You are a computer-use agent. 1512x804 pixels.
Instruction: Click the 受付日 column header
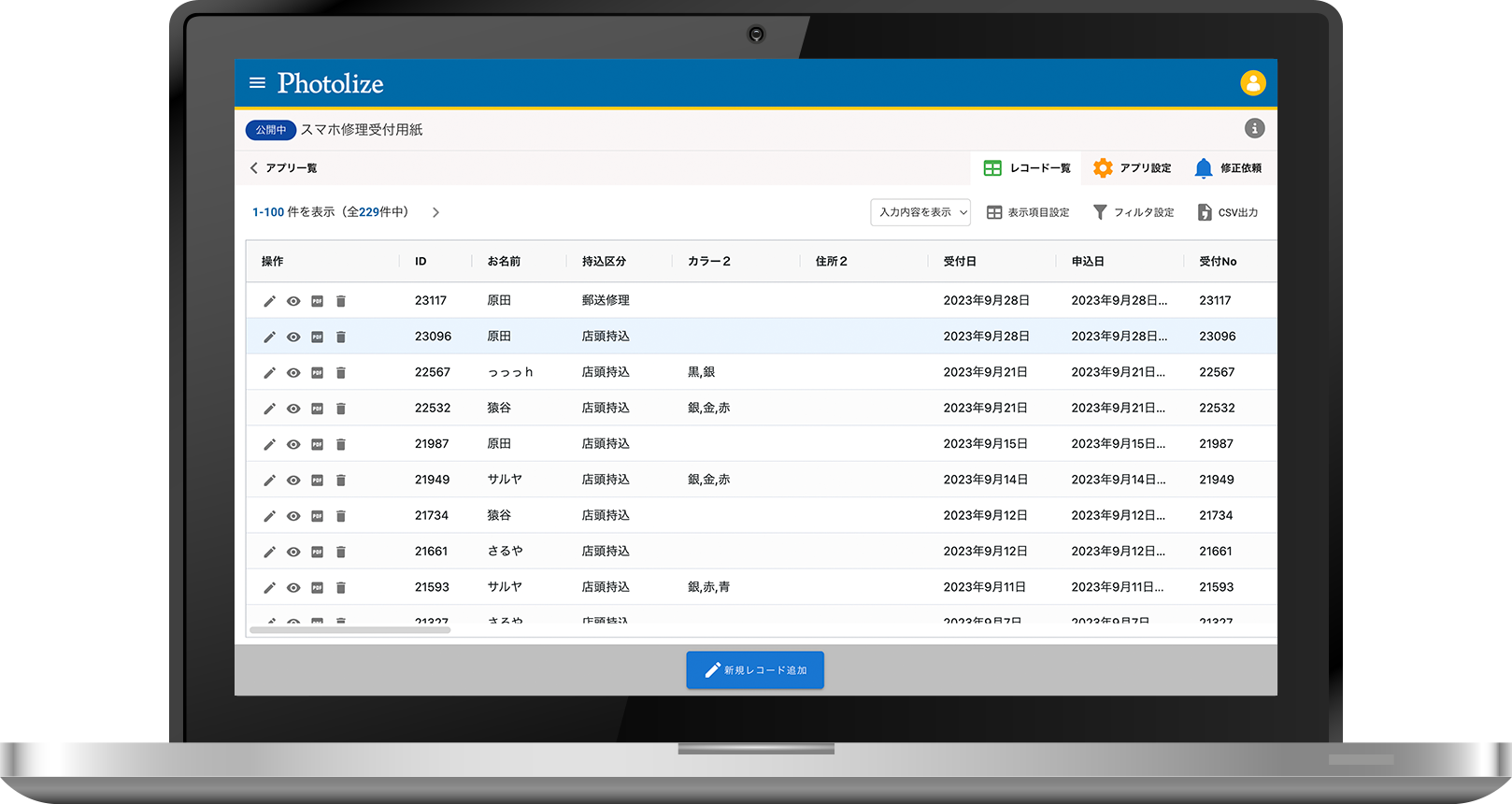coord(960,262)
